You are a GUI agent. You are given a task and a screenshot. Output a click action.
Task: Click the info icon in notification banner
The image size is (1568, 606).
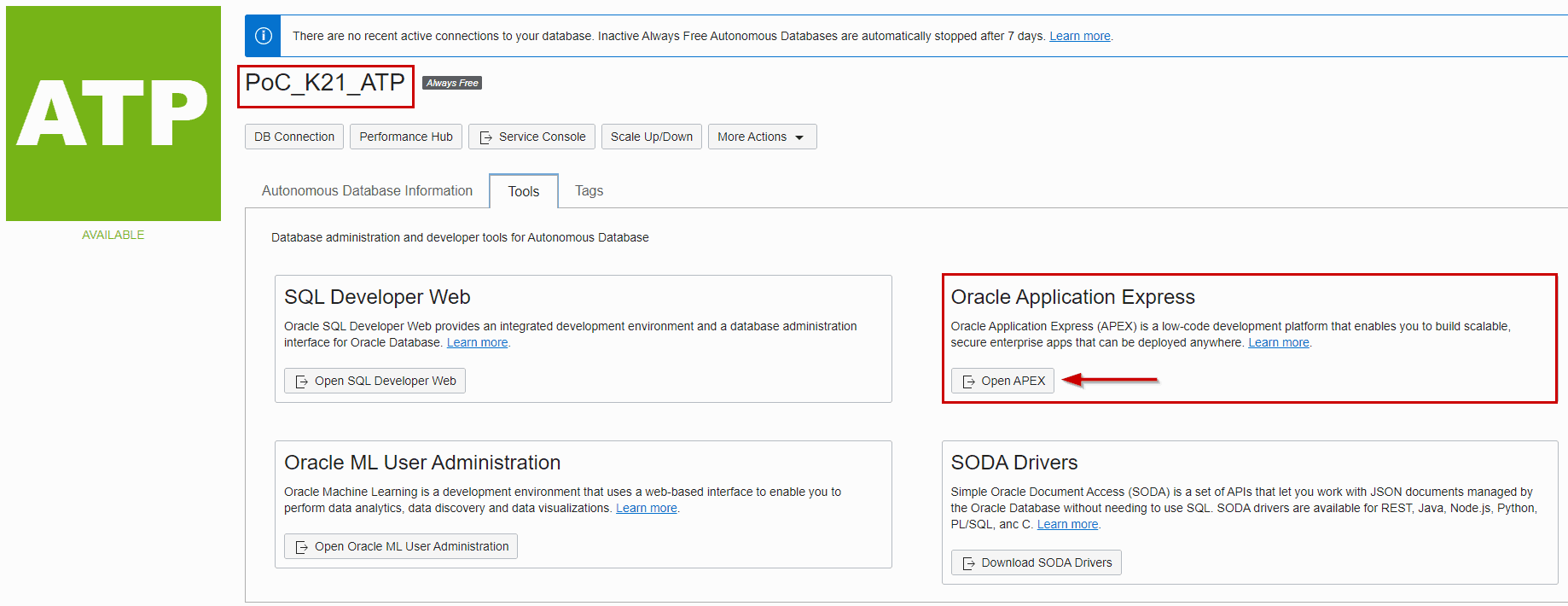[x=264, y=36]
